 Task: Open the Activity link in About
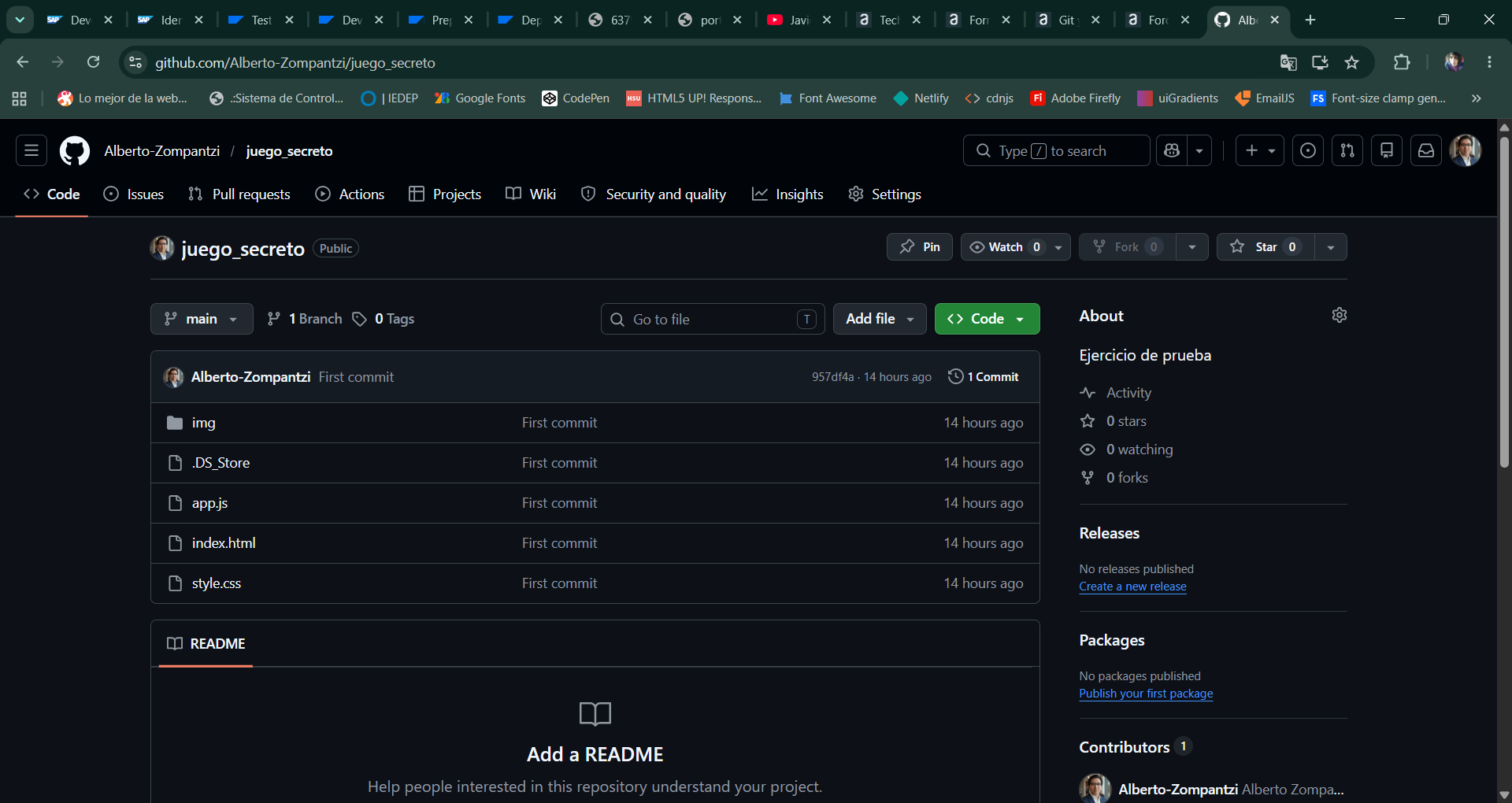pyautogui.click(x=1128, y=393)
